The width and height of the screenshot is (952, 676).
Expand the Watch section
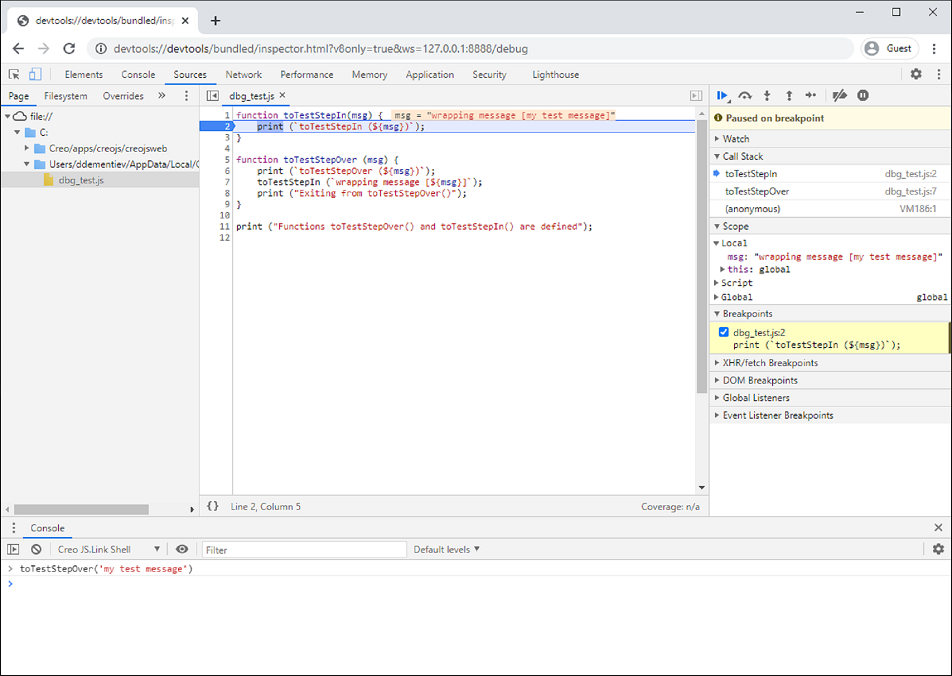tap(736, 139)
